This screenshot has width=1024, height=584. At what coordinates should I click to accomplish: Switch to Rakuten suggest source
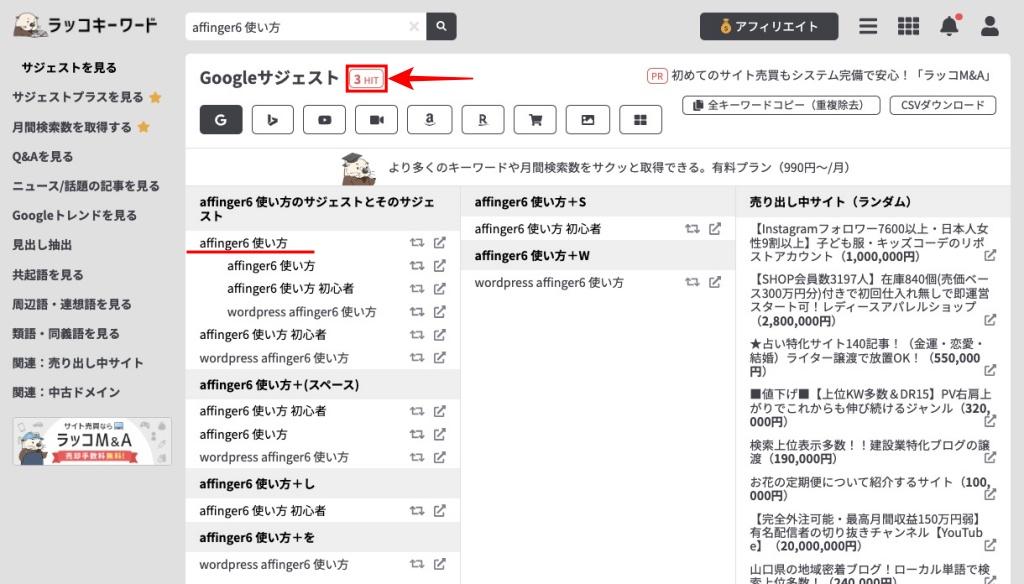tap(483, 120)
